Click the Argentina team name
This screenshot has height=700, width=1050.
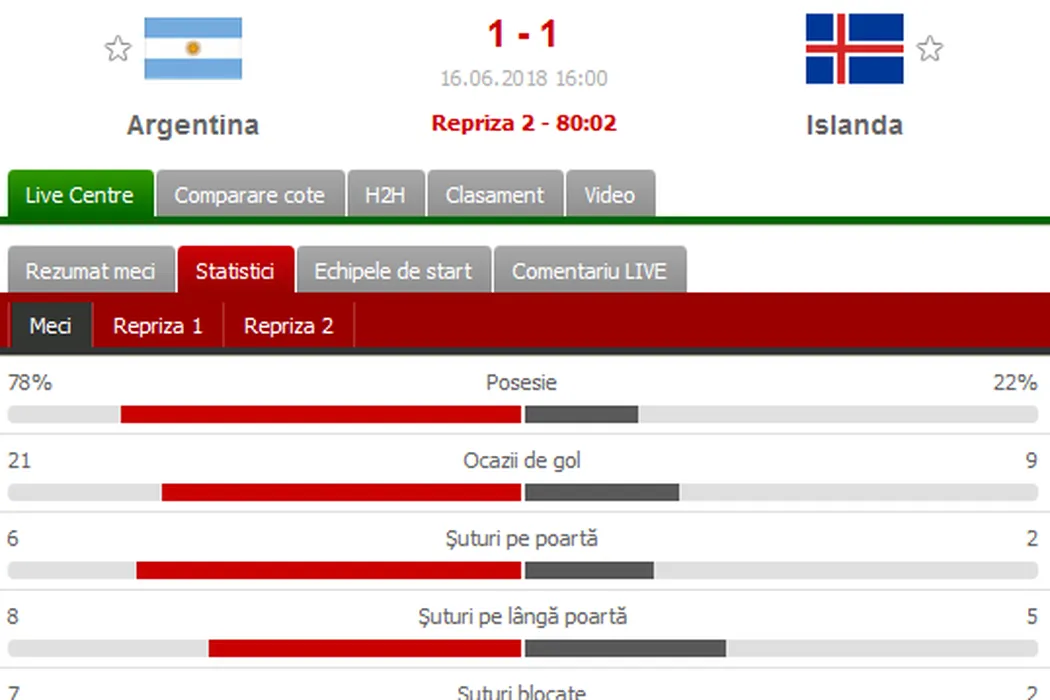pyautogui.click(x=193, y=125)
